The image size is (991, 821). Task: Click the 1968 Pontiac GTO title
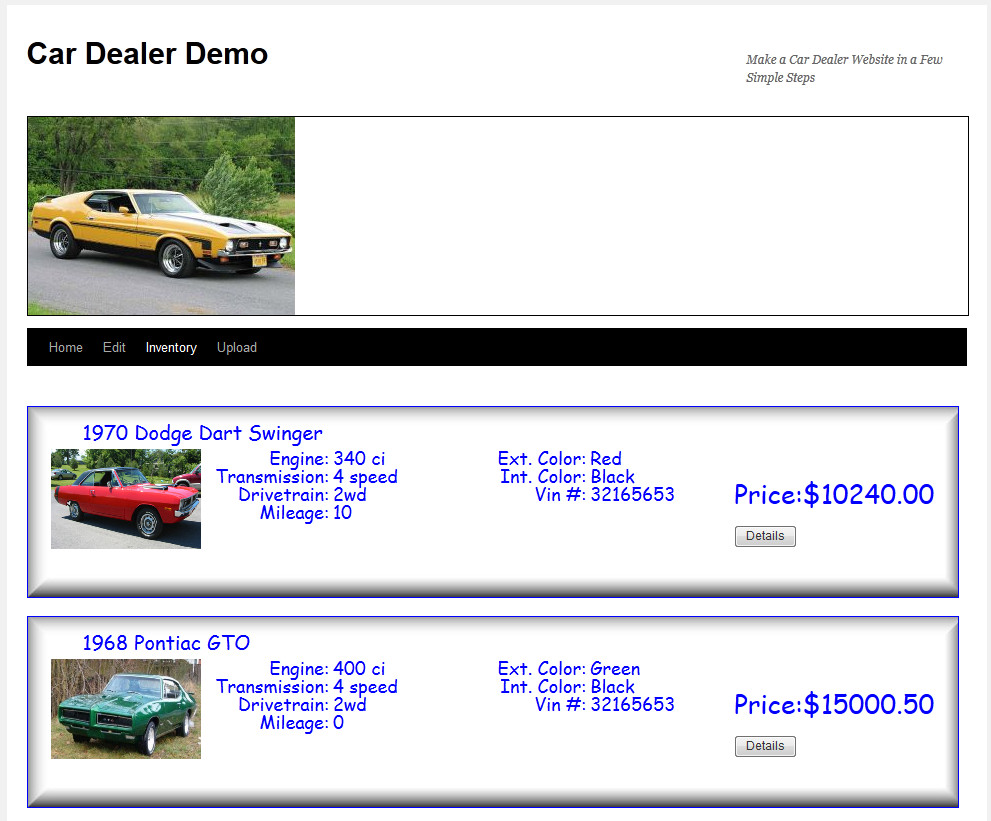coord(166,643)
